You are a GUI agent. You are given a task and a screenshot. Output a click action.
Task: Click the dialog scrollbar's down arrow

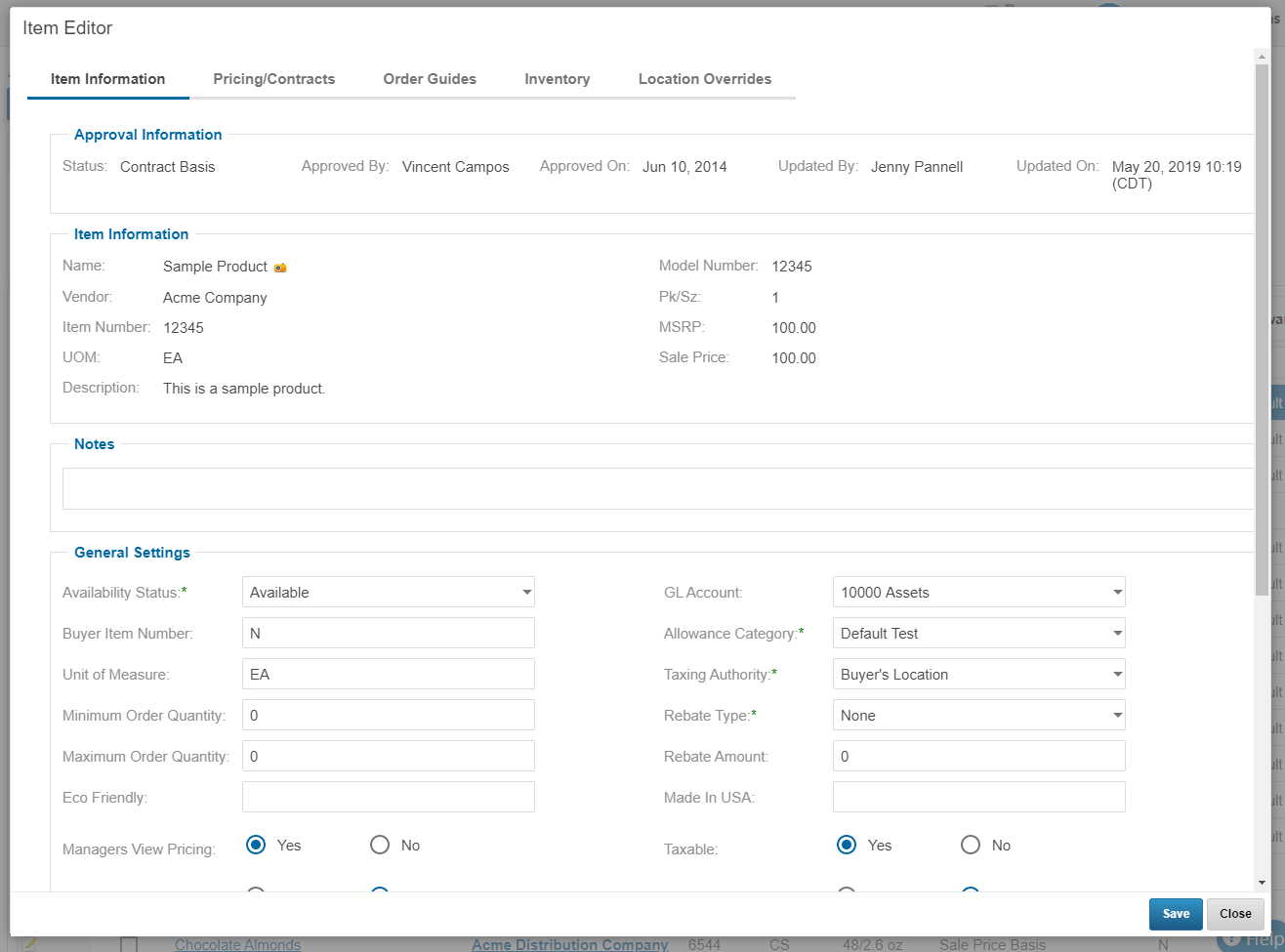(1263, 883)
